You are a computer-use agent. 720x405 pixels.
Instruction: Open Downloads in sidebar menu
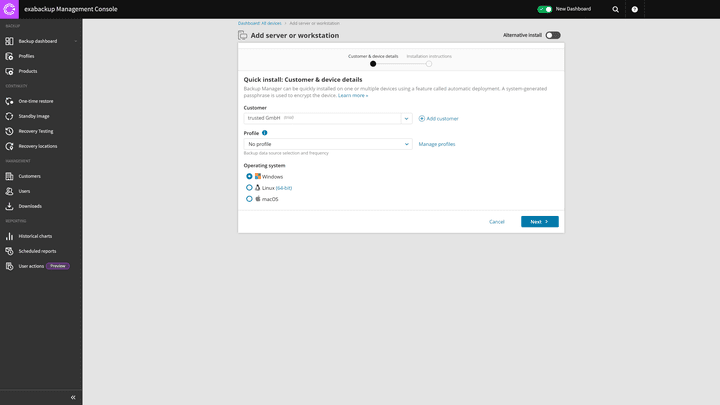(x=29, y=206)
